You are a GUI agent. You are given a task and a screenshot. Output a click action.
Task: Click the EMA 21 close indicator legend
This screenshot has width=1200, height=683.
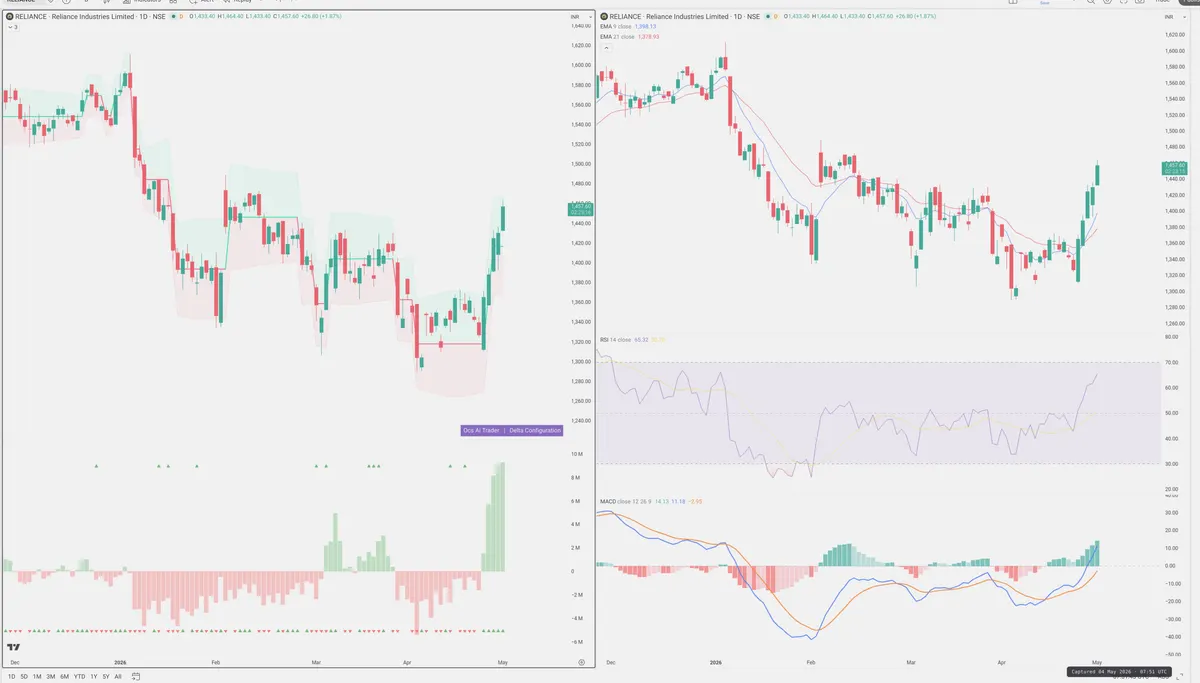(618, 36)
